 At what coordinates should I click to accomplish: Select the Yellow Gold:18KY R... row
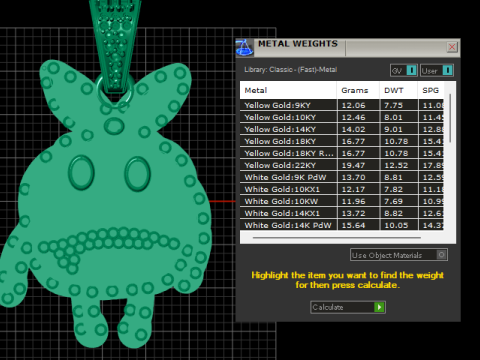342,153
